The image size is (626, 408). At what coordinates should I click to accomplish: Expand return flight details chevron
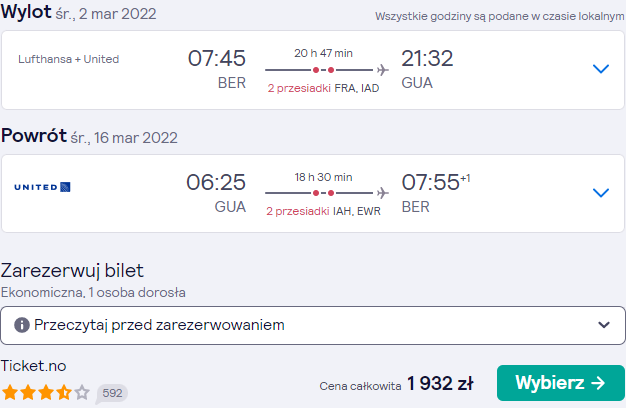600,193
